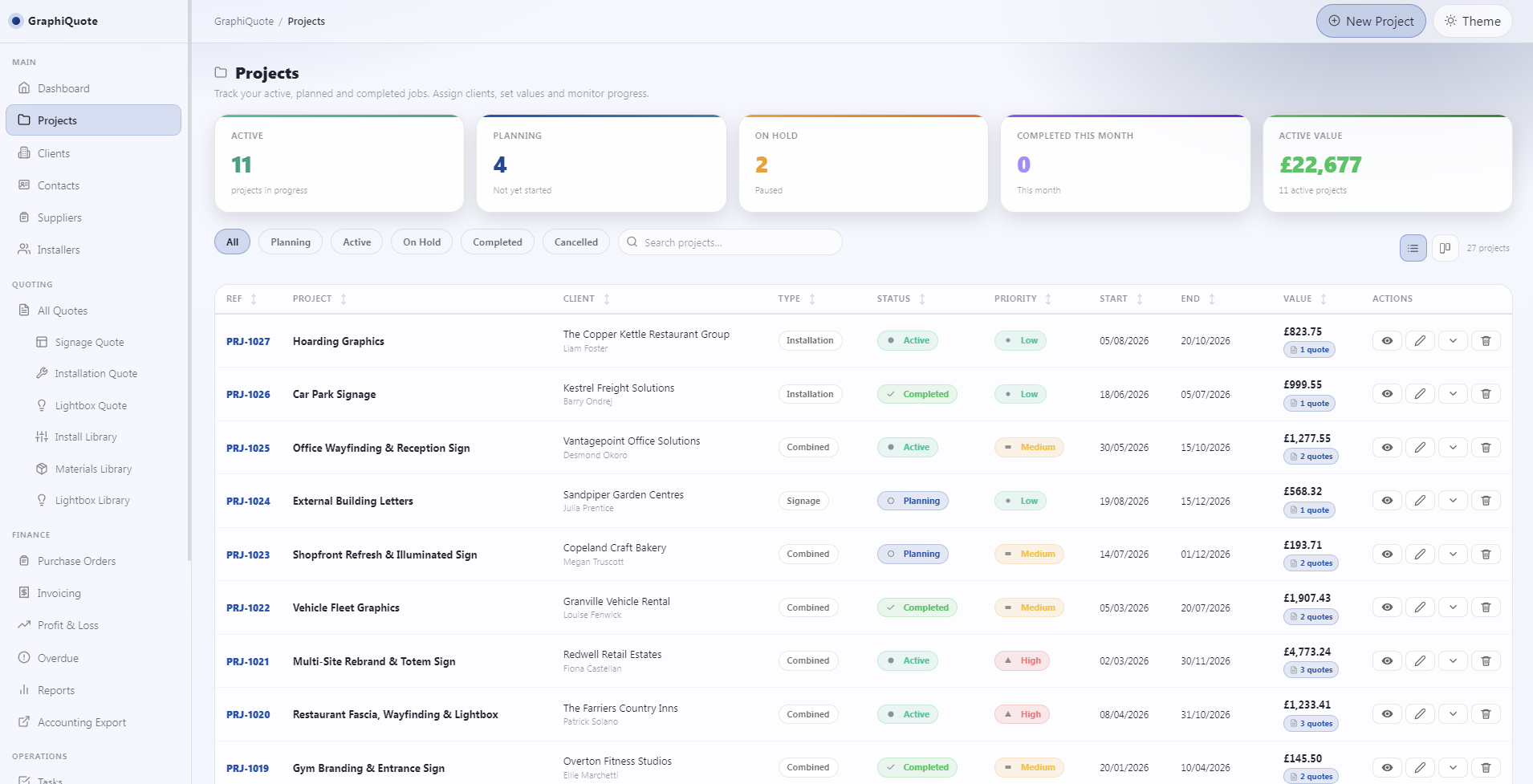Screen dimensions: 1533x784
Task: Sort table by VALUE column
Action: click(1305, 299)
